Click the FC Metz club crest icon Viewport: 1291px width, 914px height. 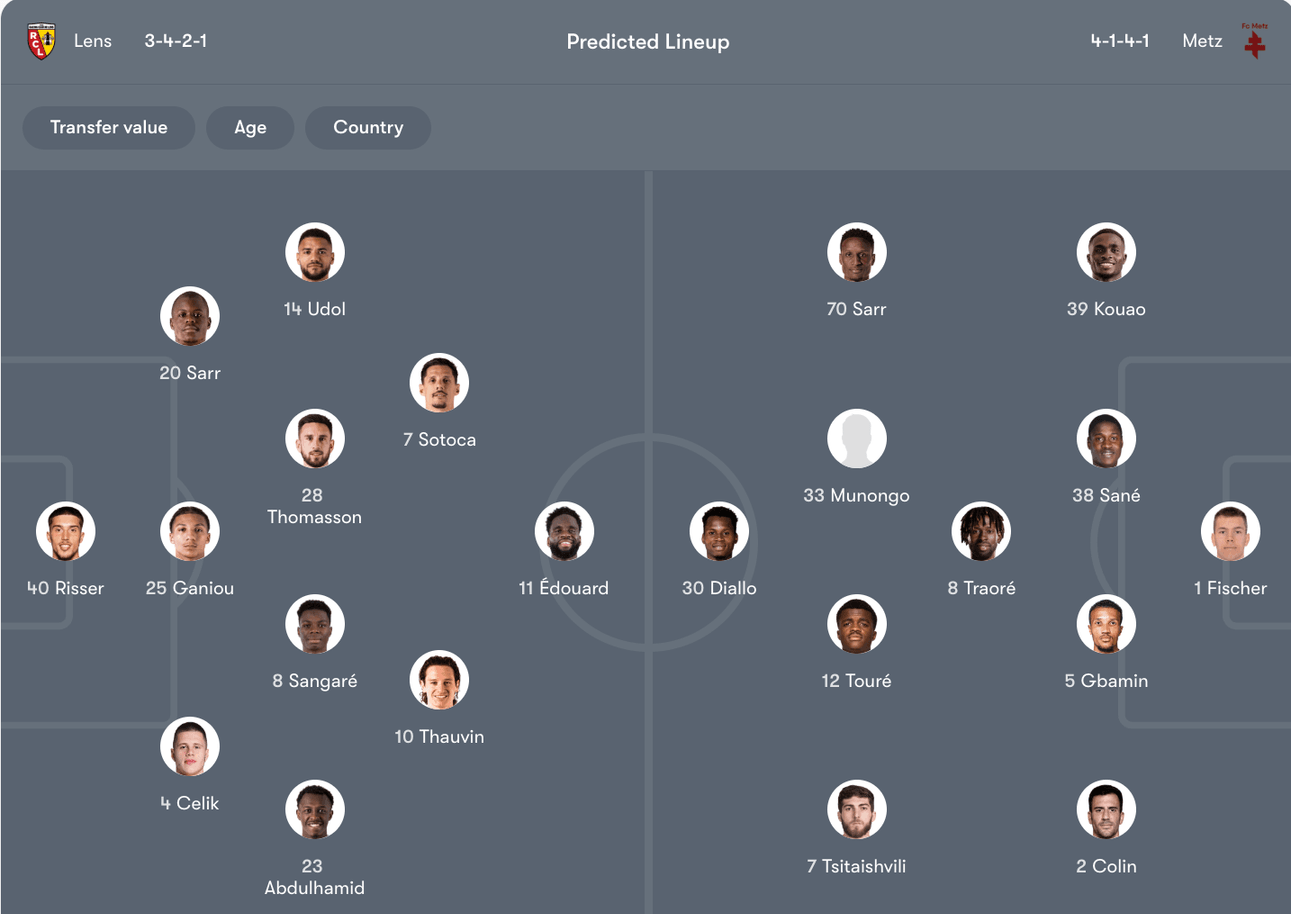(x=1254, y=42)
